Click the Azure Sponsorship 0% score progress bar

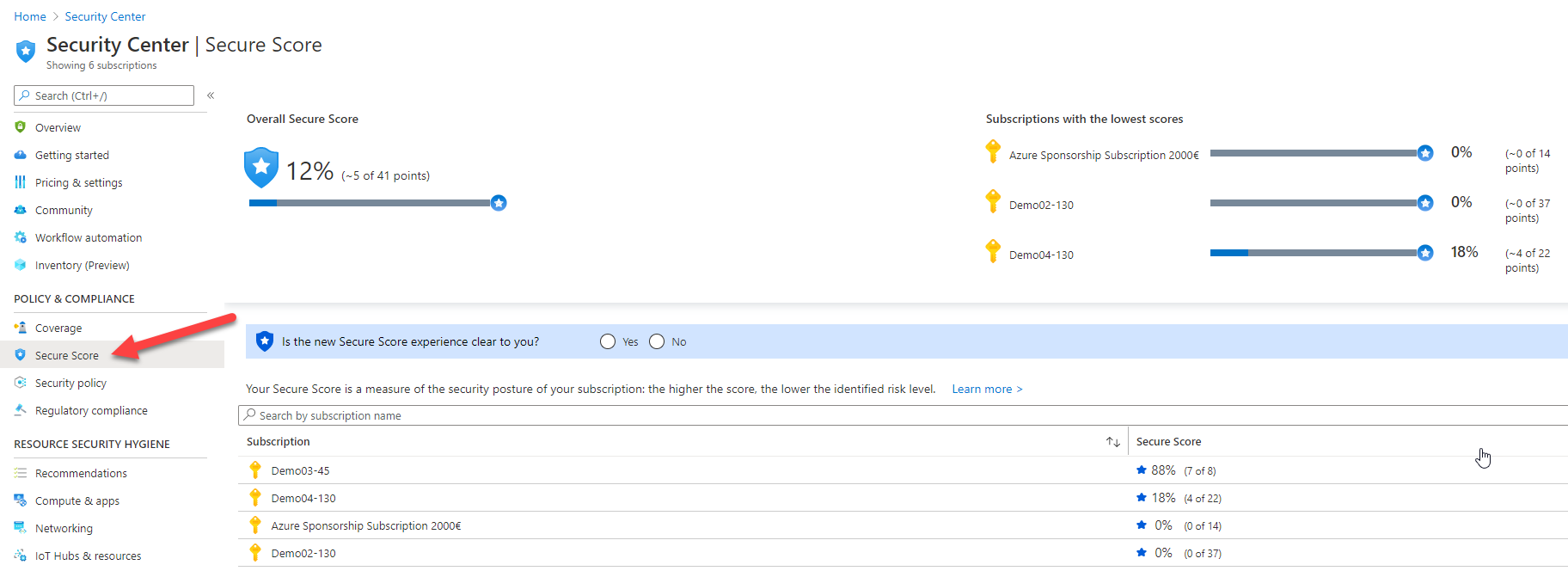[1321, 153]
